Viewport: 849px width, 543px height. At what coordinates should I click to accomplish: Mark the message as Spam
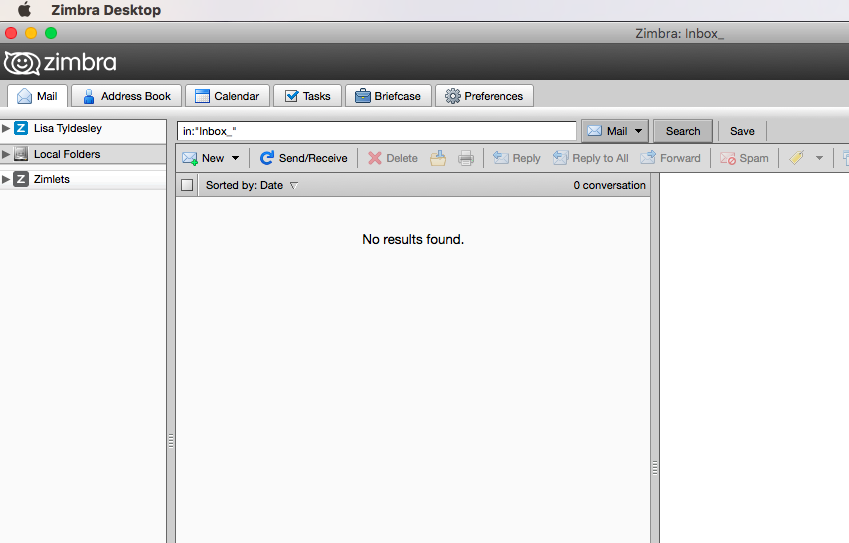point(744,158)
